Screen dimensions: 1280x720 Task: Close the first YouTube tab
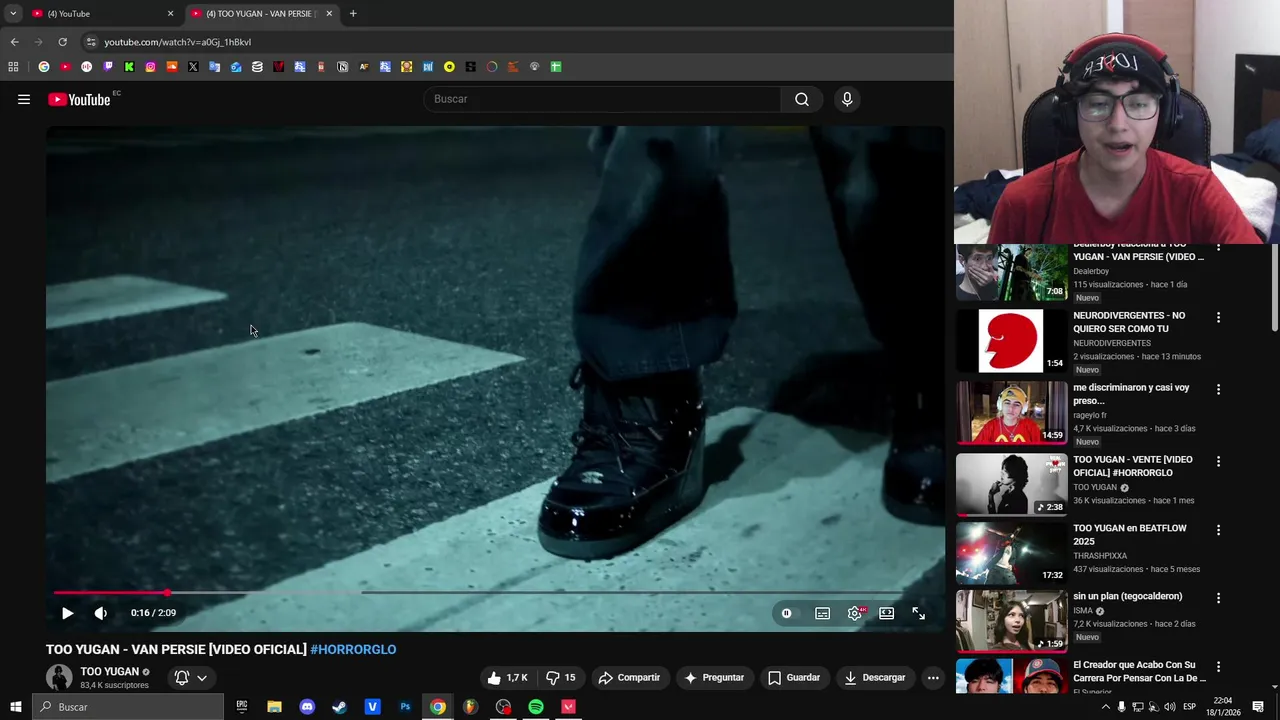pyautogui.click(x=170, y=14)
